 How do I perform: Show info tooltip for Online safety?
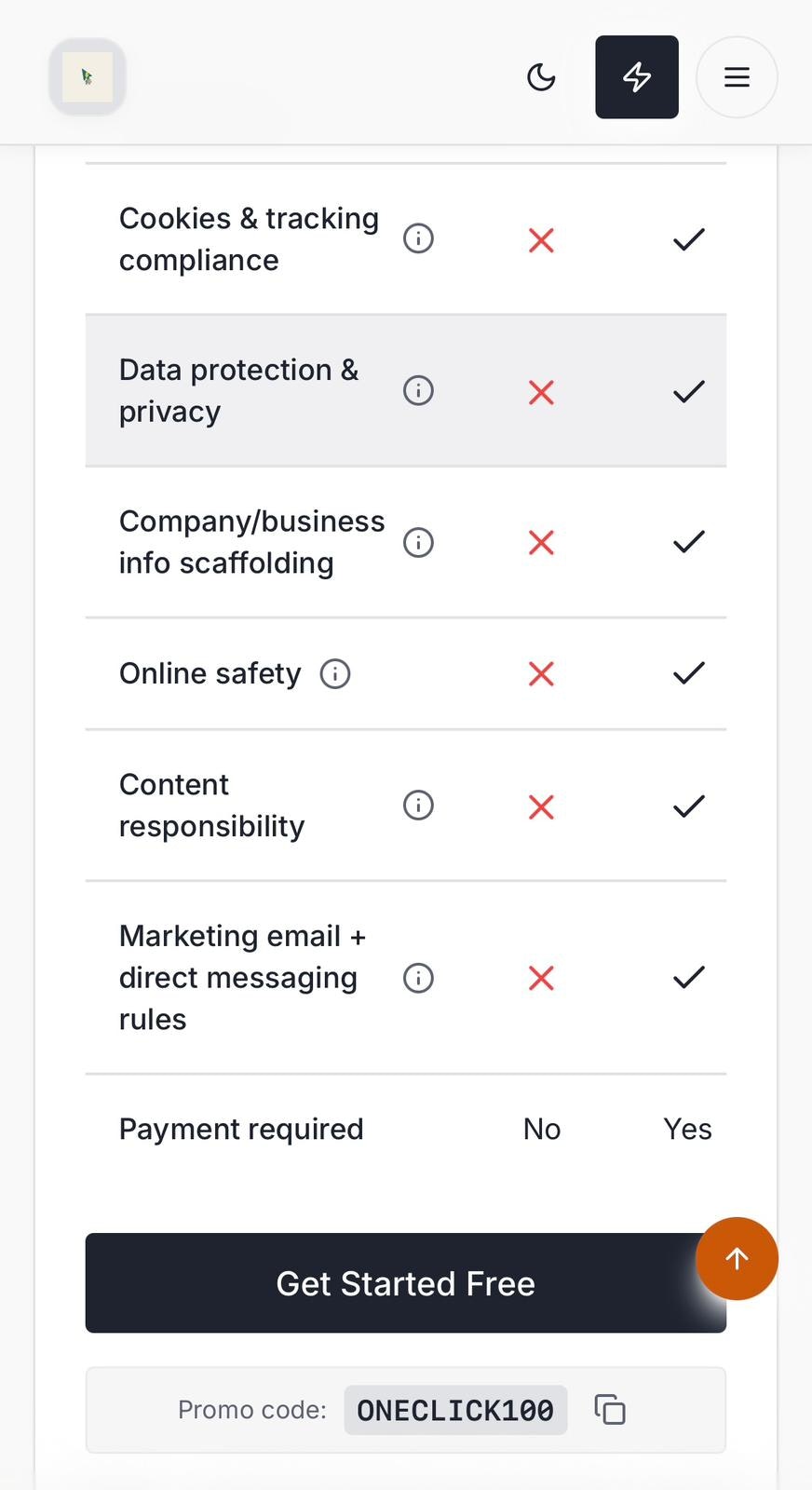(x=335, y=673)
